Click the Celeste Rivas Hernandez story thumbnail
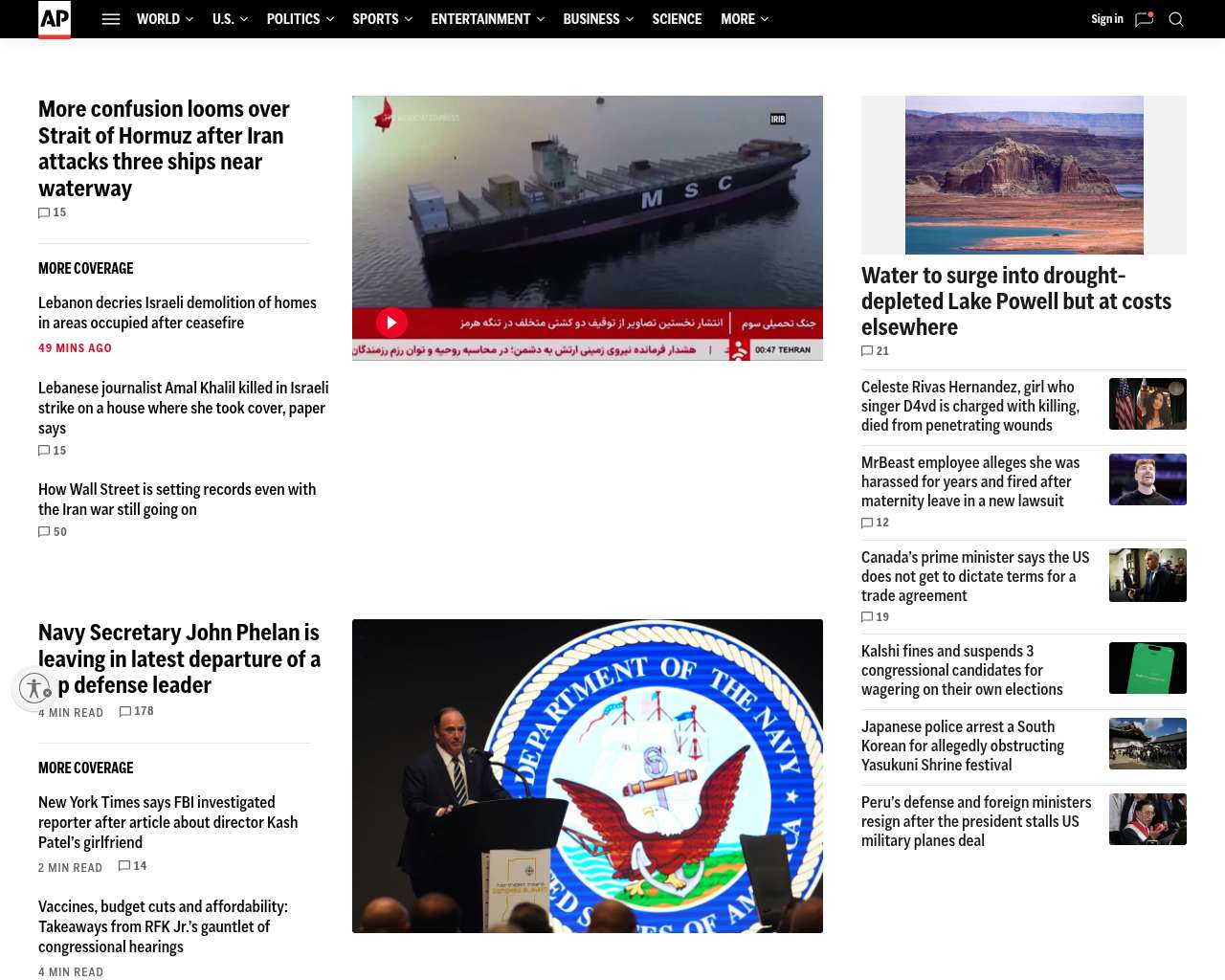1225x980 pixels. point(1147,404)
